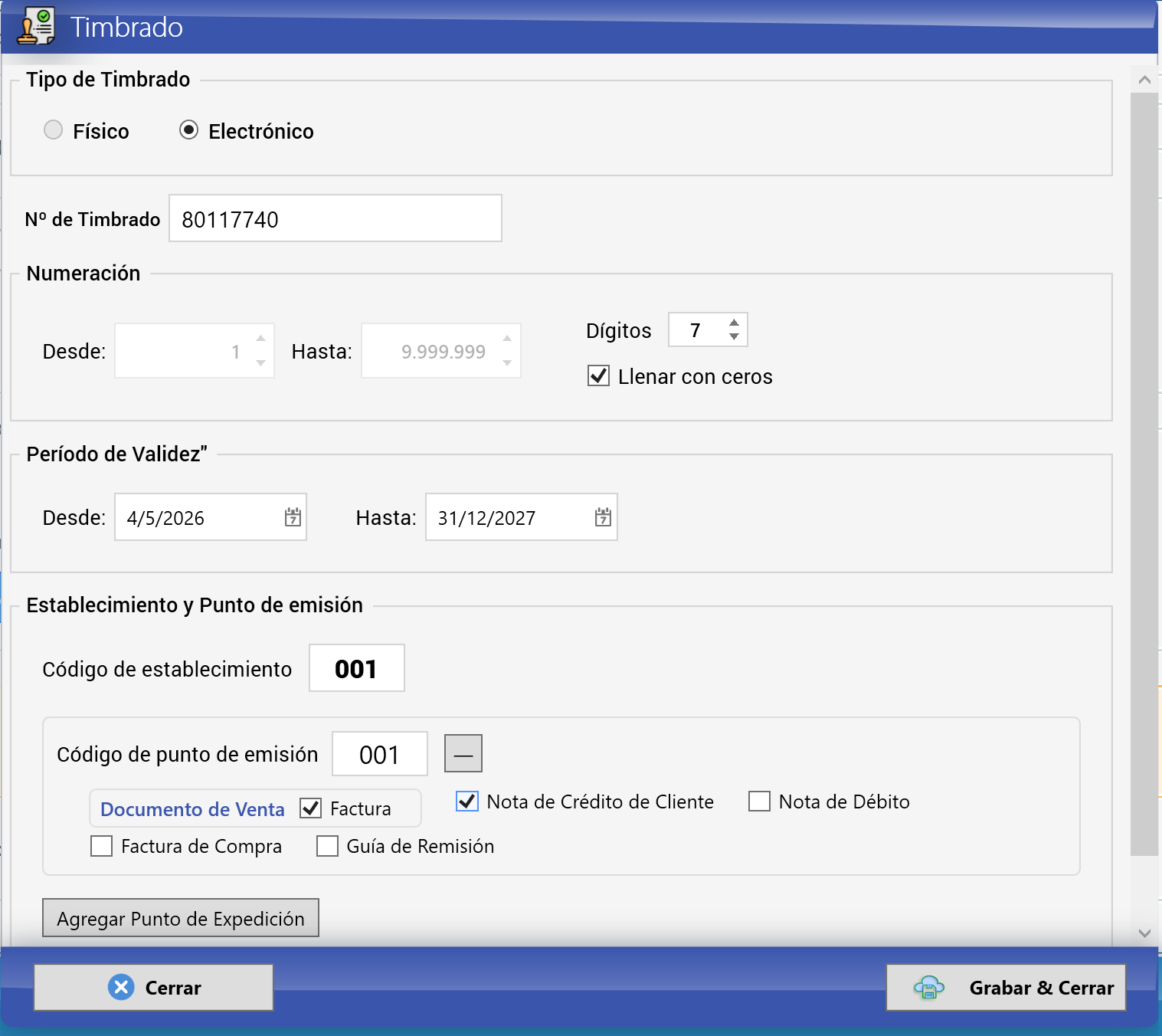This screenshot has height=1036, width=1162.
Task: Click the cloud save icon on Grabar & Cerrar
Action: click(x=929, y=988)
